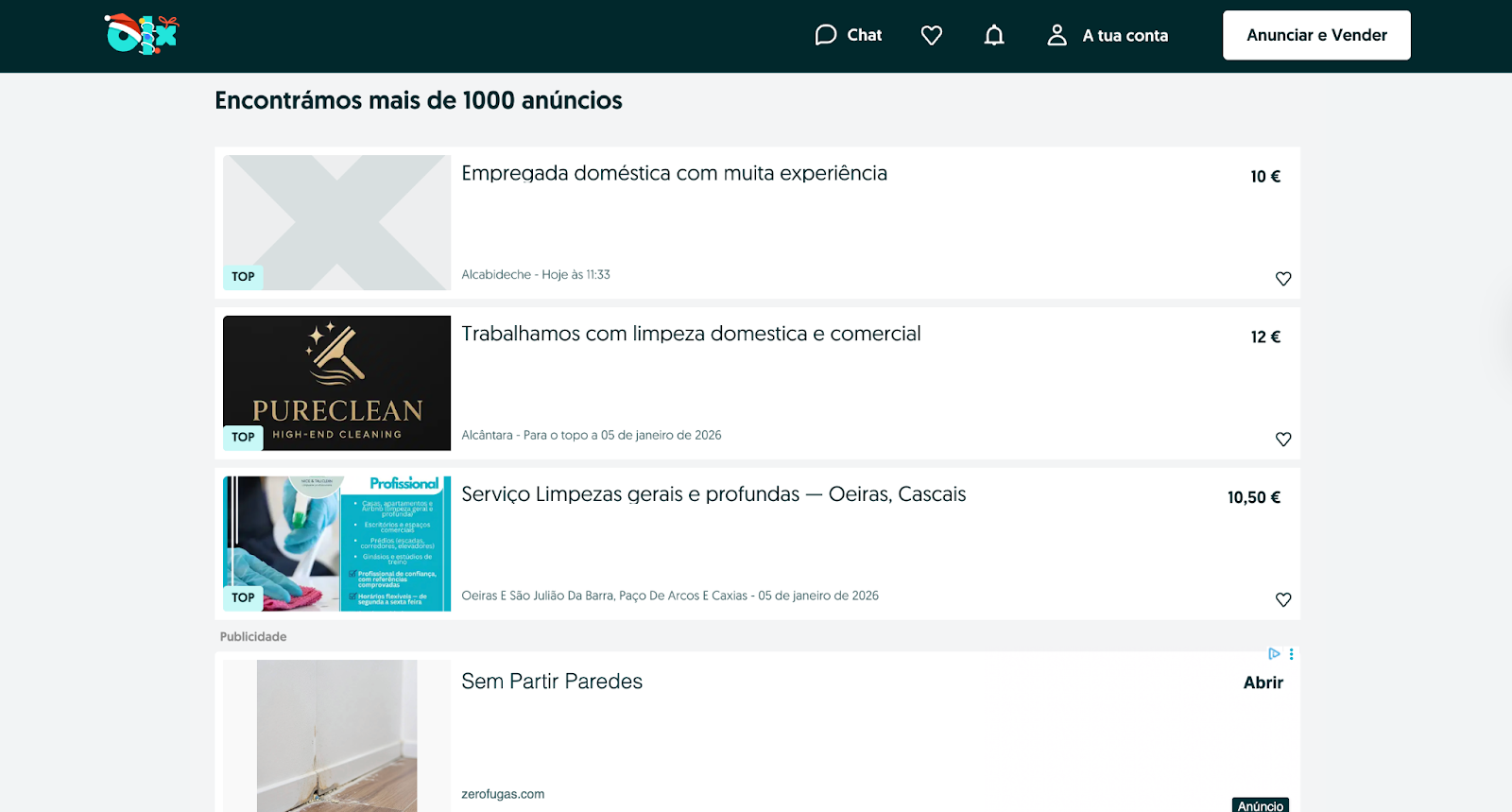
Task: Favorite the Trabalhamos com limpeza listing
Action: point(1282,440)
